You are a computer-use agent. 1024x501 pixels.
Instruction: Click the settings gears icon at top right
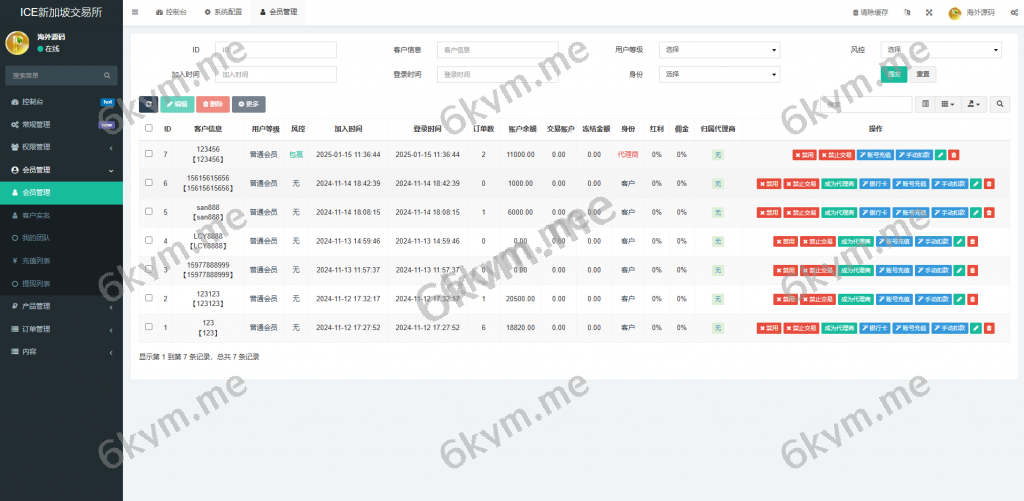pyautogui.click(x=1014, y=12)
